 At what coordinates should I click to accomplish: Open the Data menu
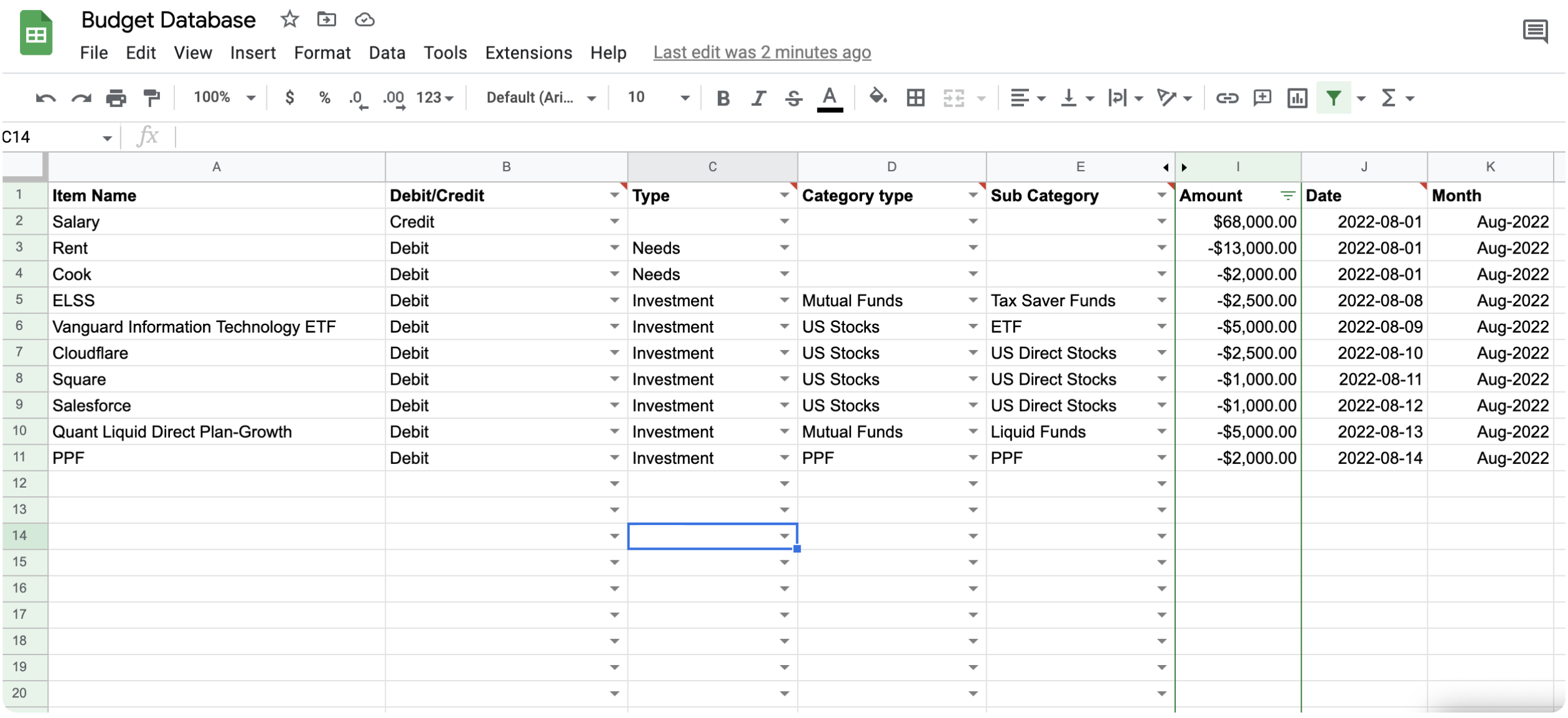387,53
